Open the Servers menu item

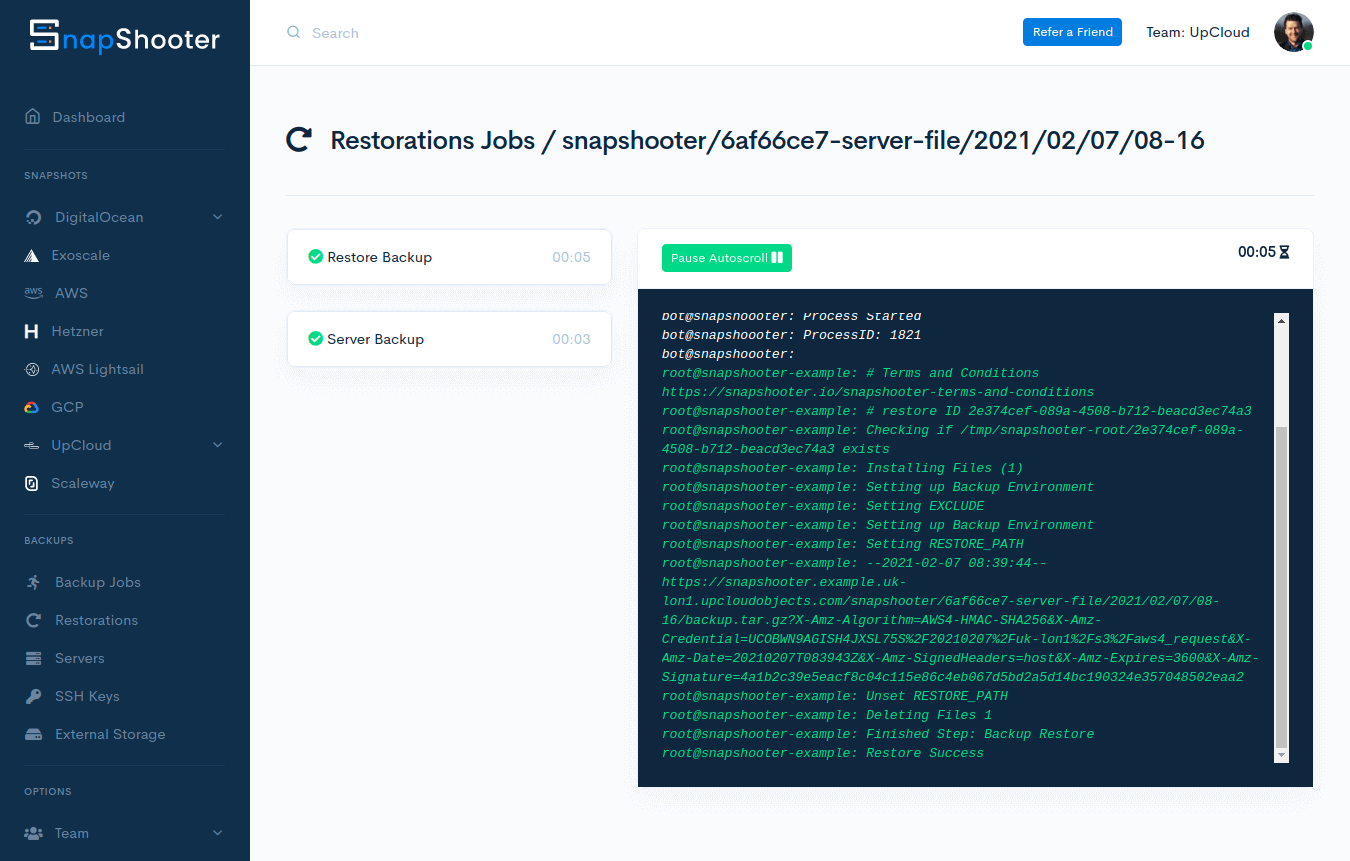[x=79, y=659]
